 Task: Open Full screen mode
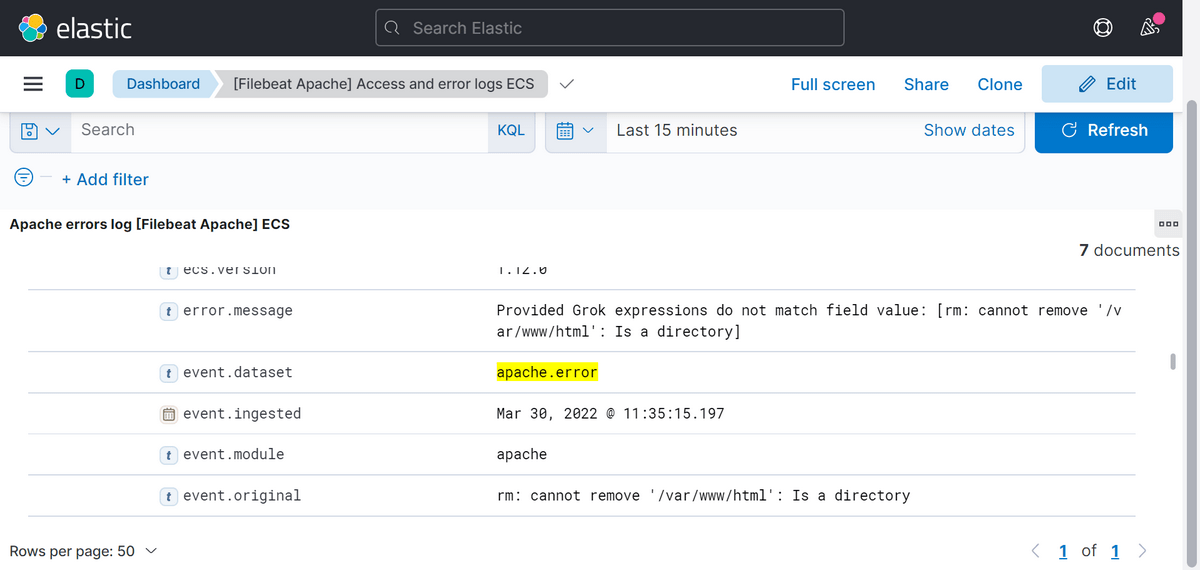point(833,84)
